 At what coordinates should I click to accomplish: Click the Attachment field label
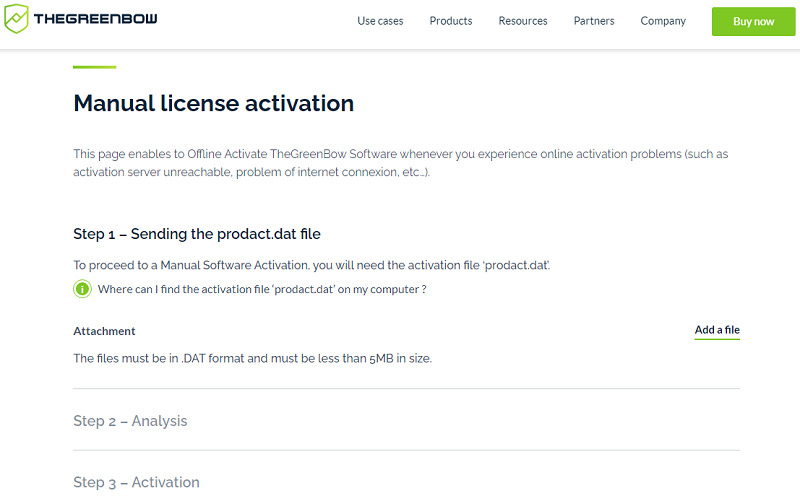(104, 331)
